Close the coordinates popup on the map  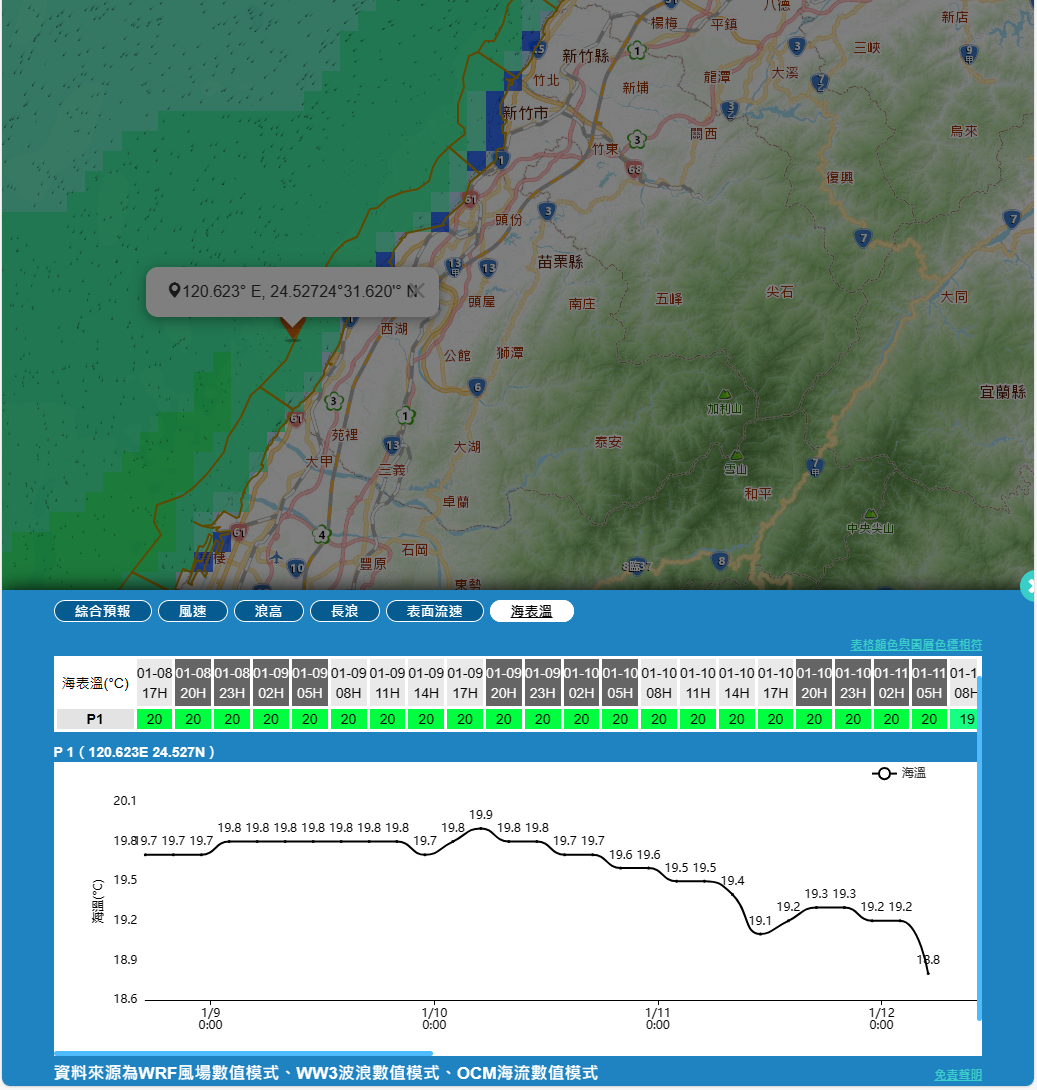419,290
